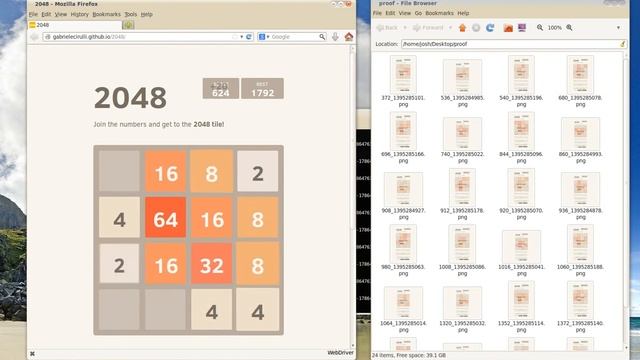Click the Firefox page vertical scrollbar
This screenshot has height=360, width=640.
pyautogui.click(x=353, y=197)
